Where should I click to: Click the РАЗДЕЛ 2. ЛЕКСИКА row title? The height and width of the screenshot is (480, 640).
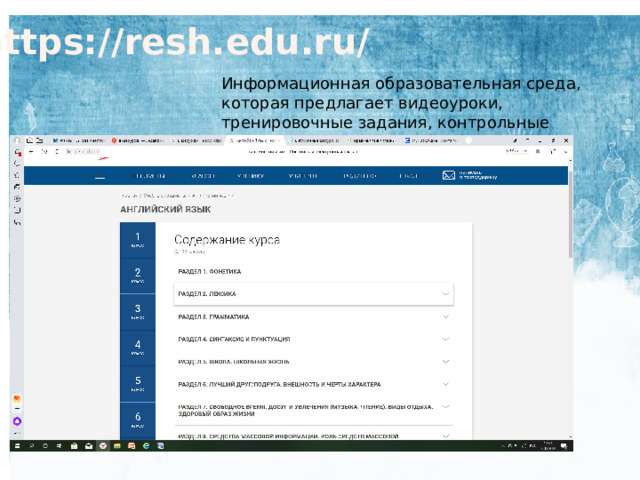click(207, 294)
